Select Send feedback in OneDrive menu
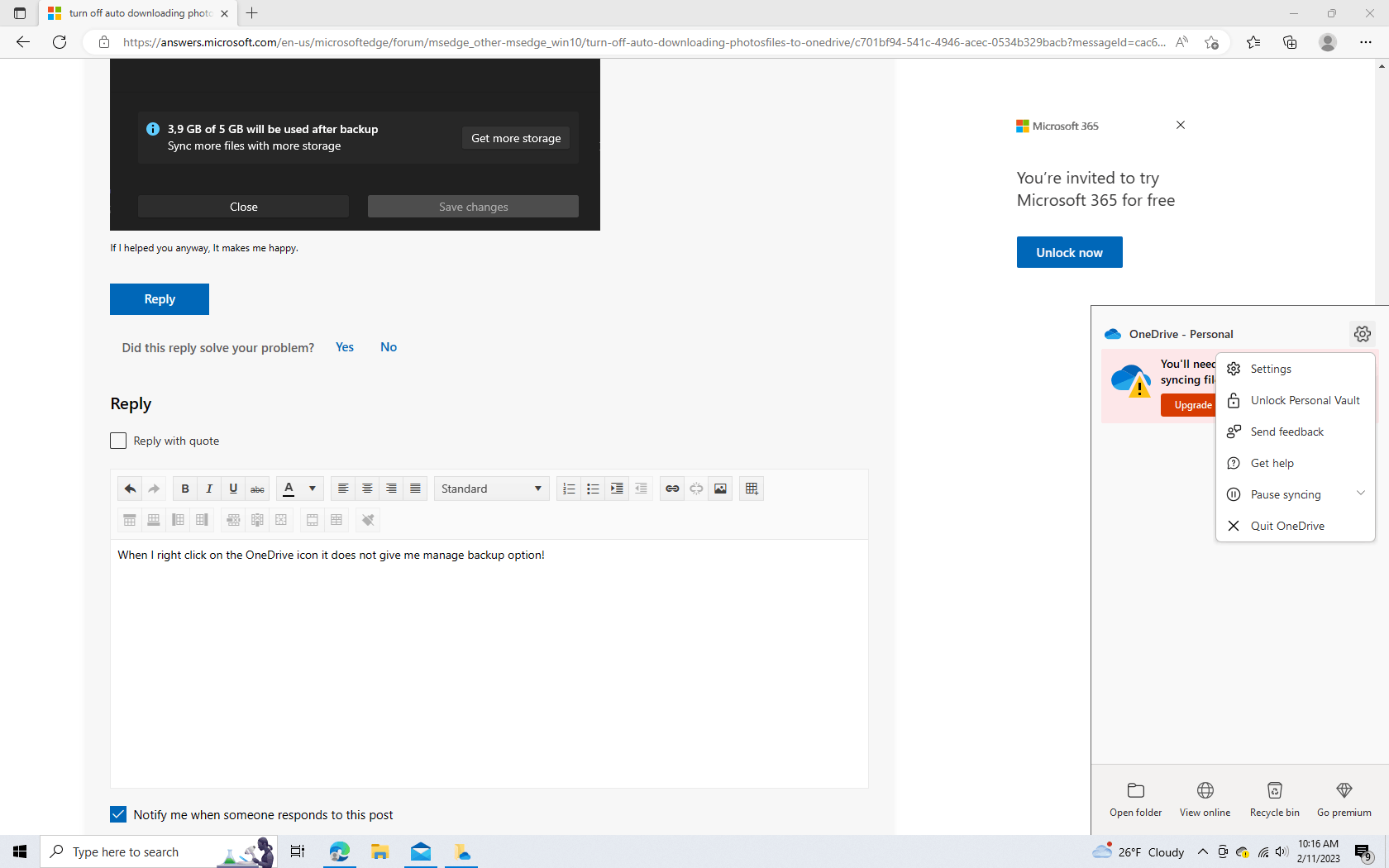 (1296, 432)
